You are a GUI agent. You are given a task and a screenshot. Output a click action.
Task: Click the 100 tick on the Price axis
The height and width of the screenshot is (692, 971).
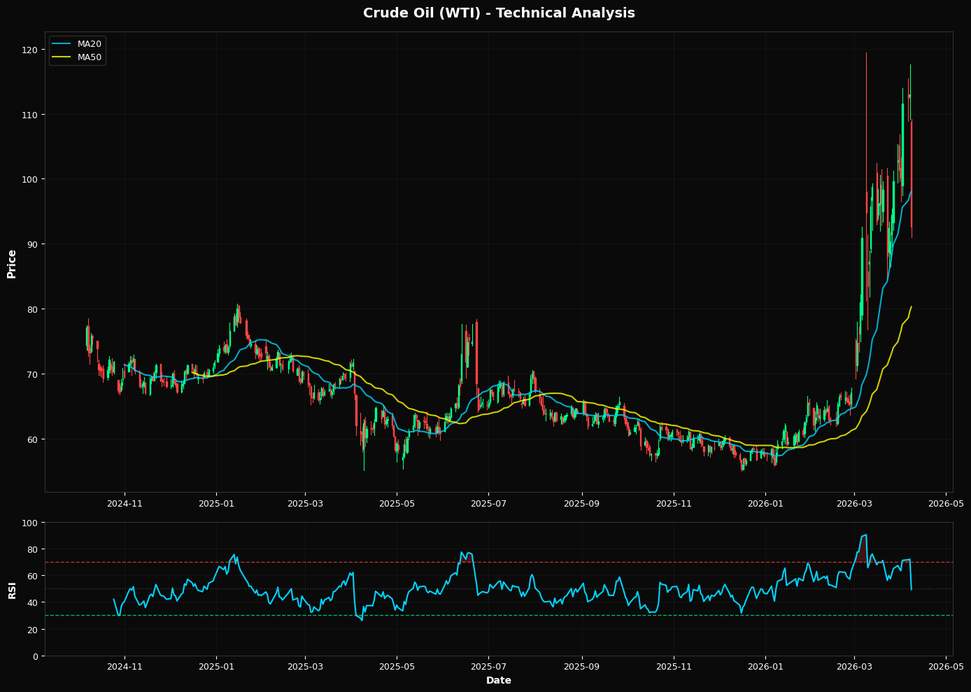[32, 180]
